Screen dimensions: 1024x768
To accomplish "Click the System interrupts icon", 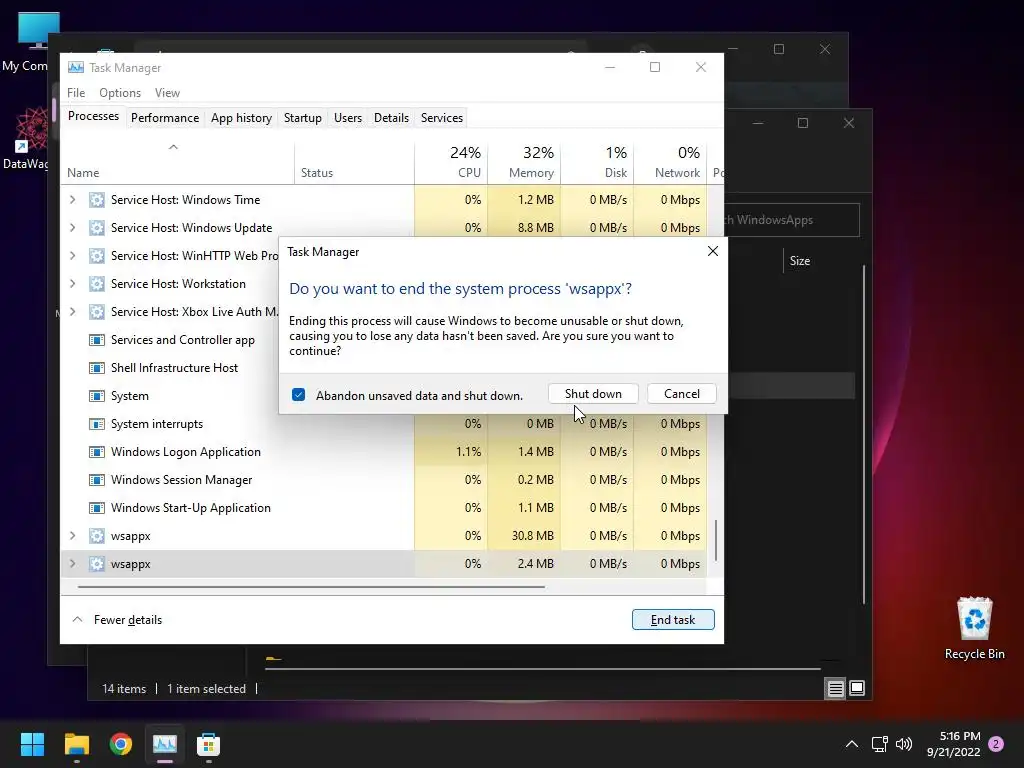I will click(97, 424).
